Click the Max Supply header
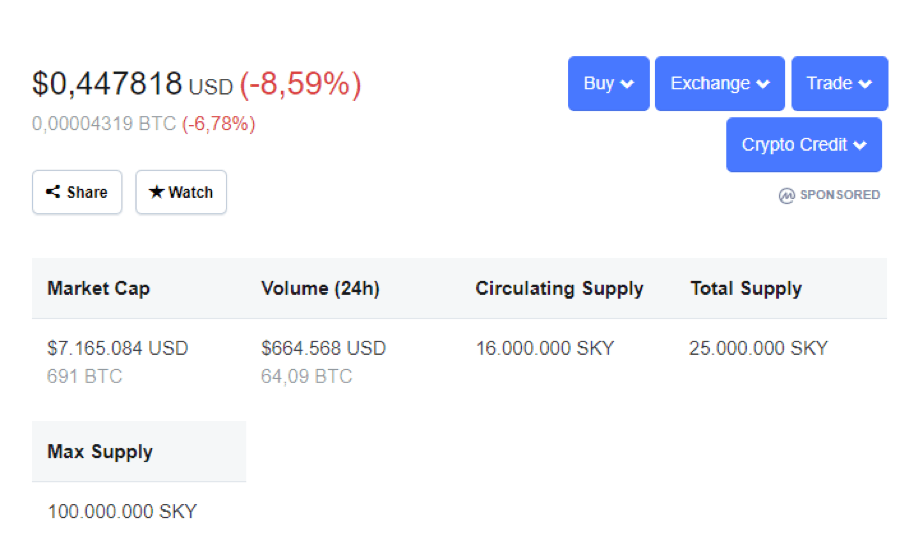Viewport: 922px width, 535px height. click(x=100, y=452)
